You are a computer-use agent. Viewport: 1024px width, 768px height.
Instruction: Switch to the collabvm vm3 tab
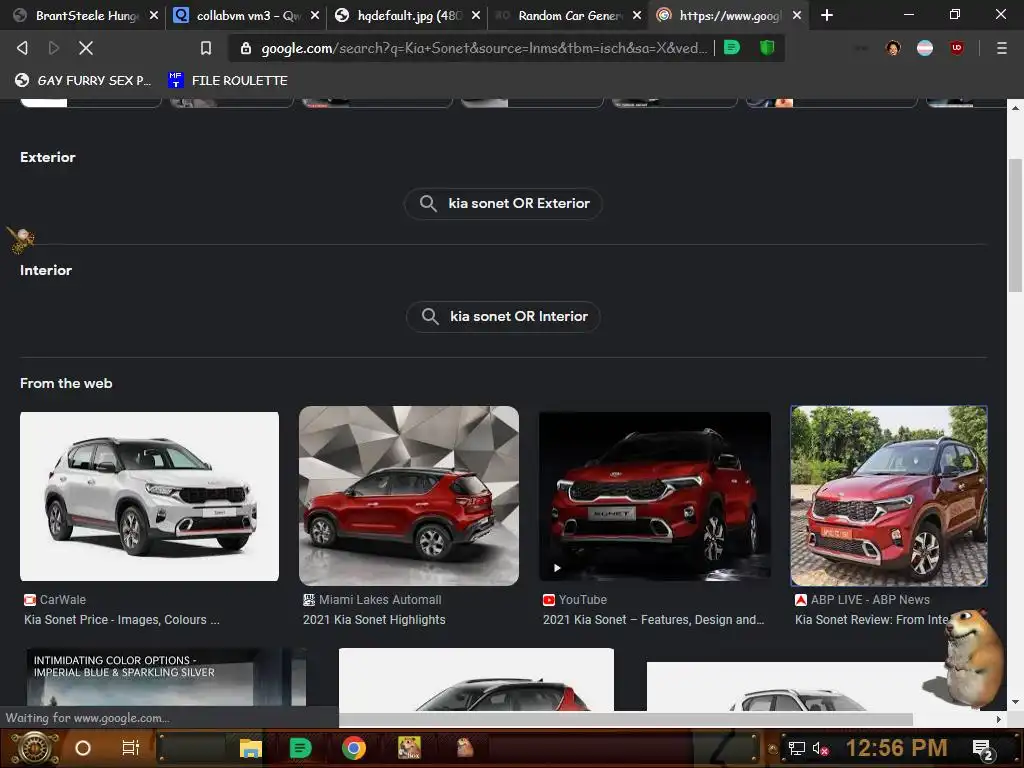click(244, 15)
